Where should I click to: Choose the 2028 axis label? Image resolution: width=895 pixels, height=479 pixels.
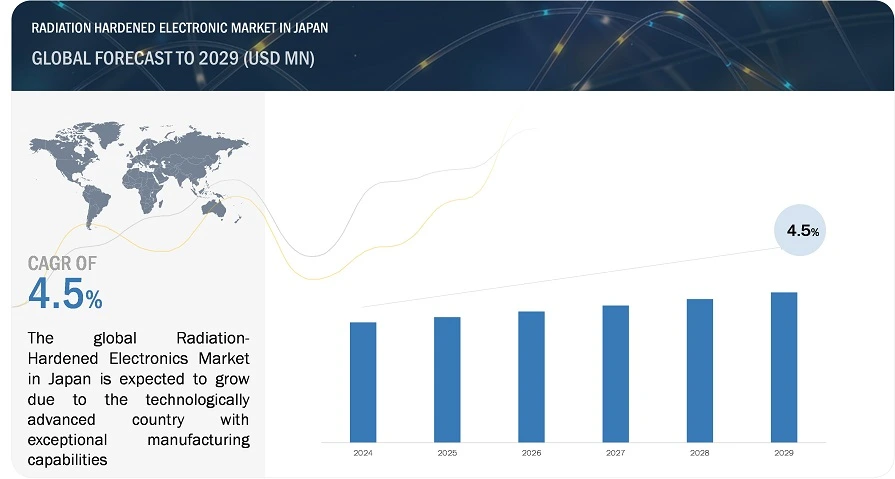700,453
